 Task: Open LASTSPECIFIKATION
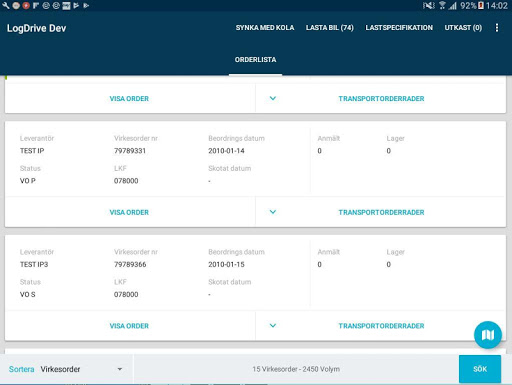pos(399,28)
